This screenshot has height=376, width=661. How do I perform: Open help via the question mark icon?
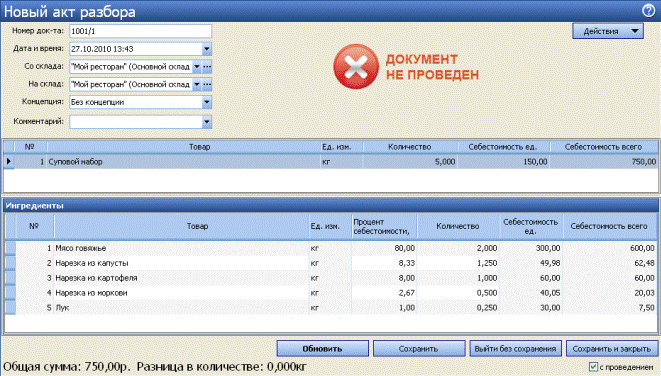pos(648,11)
